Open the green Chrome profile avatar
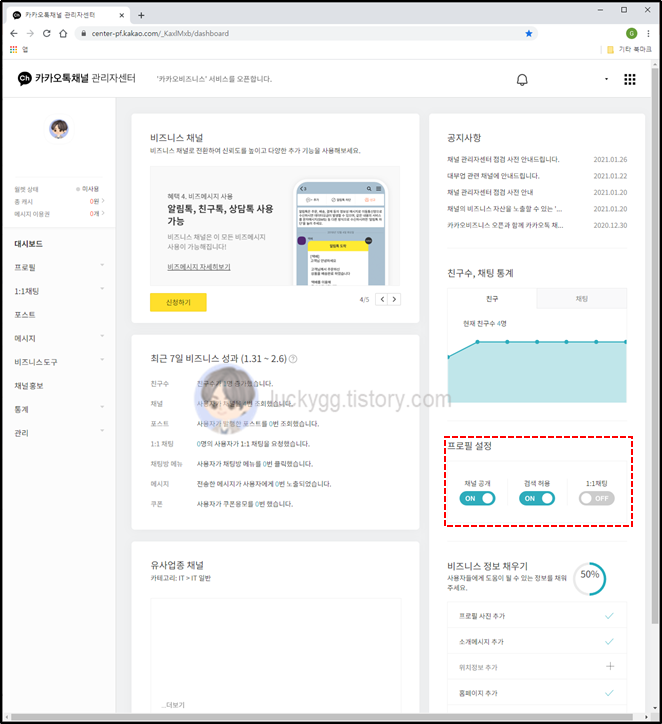Screen dimensions: 662x724 point(632,33)
